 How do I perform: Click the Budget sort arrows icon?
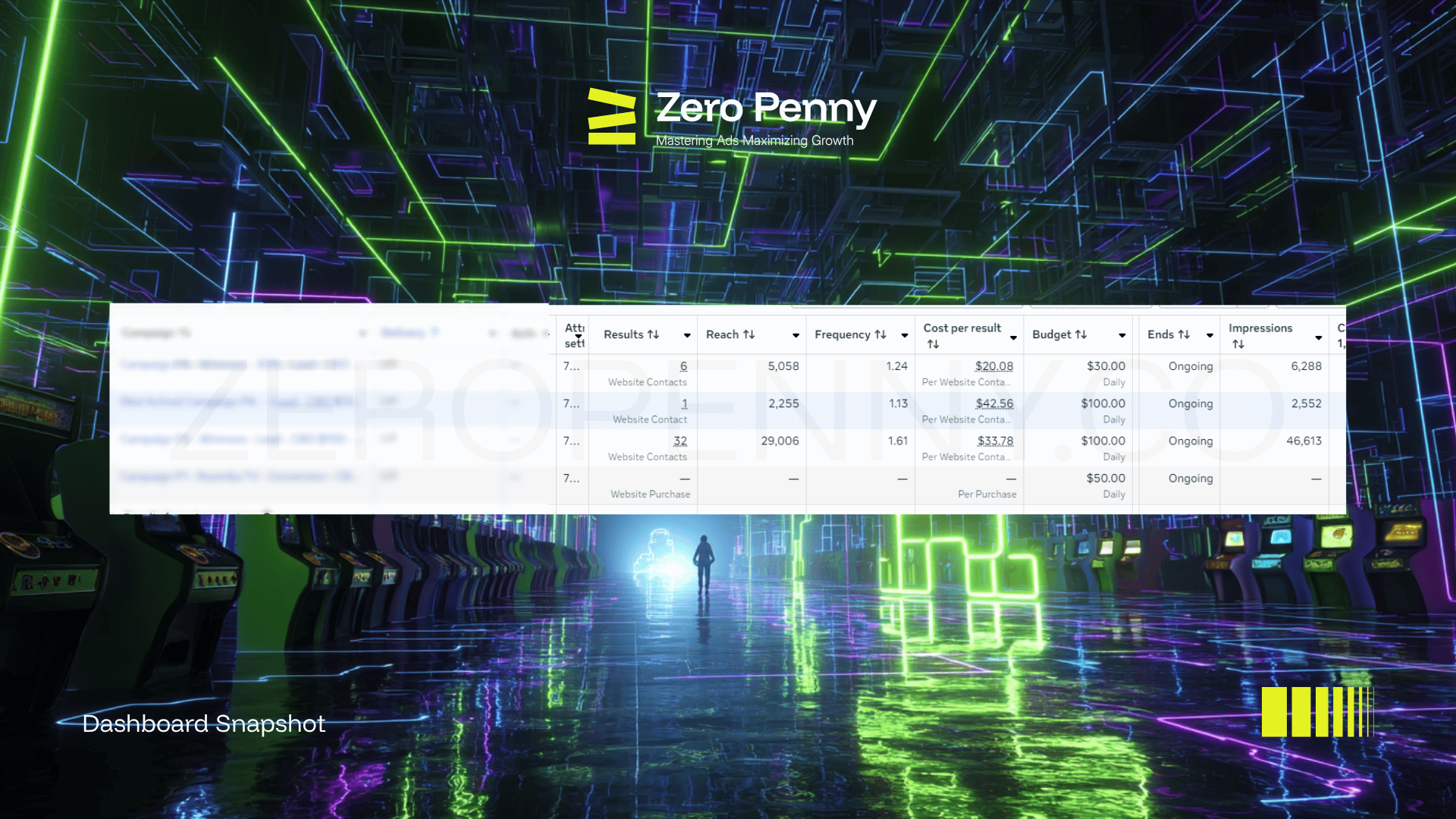click(1081, 334)
